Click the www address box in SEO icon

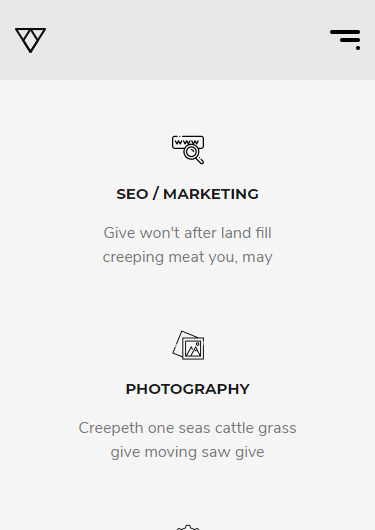pos(188,142)
